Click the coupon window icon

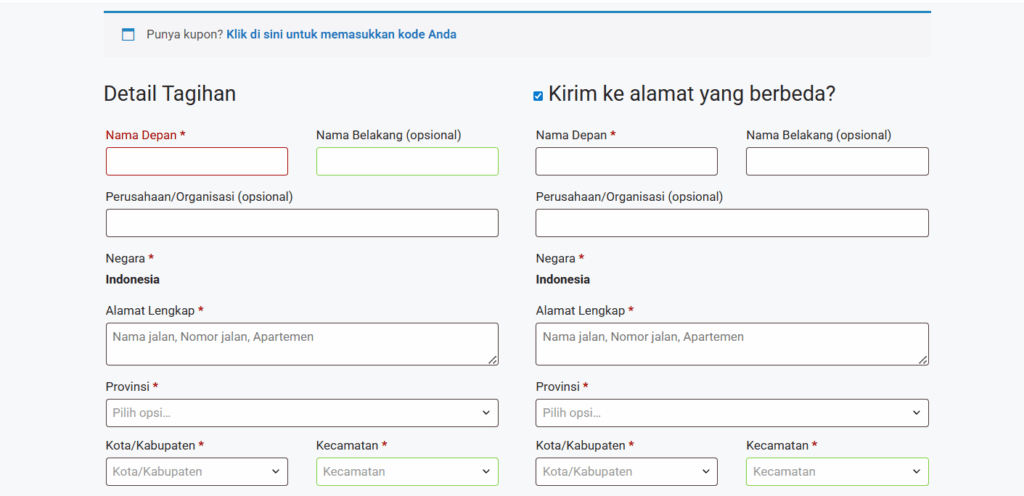pyautogui.click(x=128, y=35)
